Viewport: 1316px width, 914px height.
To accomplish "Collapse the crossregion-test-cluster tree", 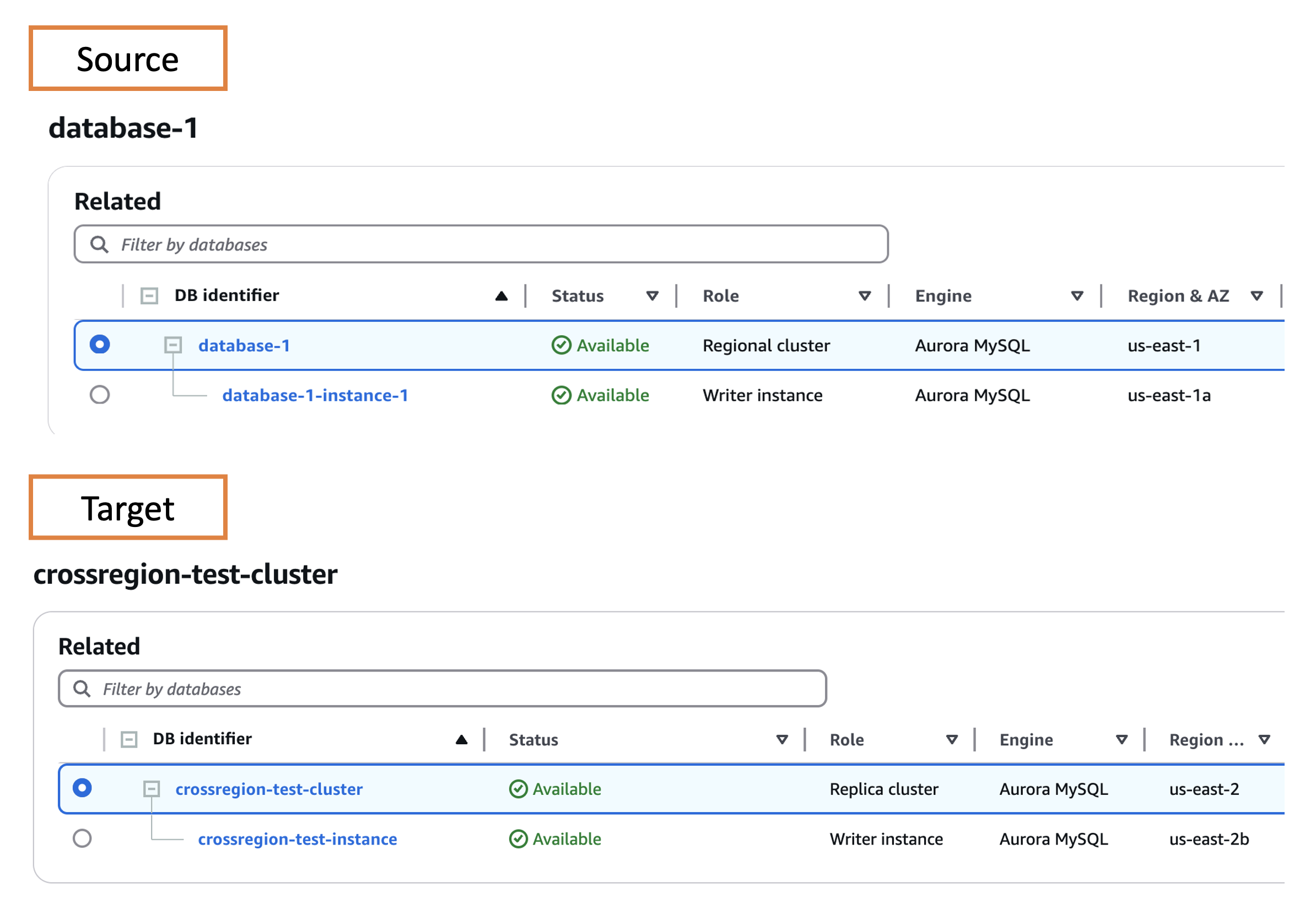I will 151,788.
